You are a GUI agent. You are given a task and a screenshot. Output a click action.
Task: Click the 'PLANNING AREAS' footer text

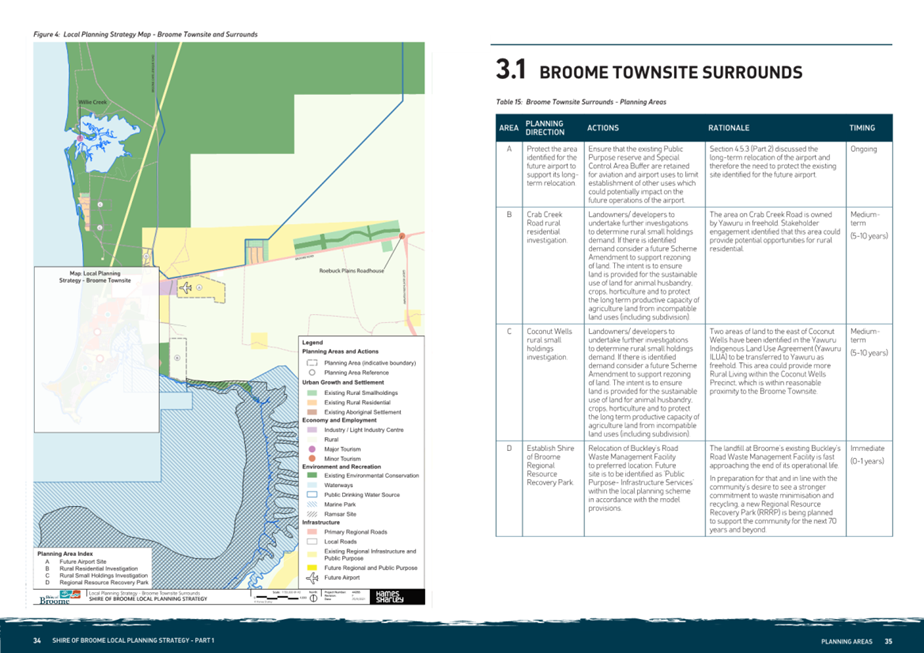pyautogui.click(x=847, y=641)
